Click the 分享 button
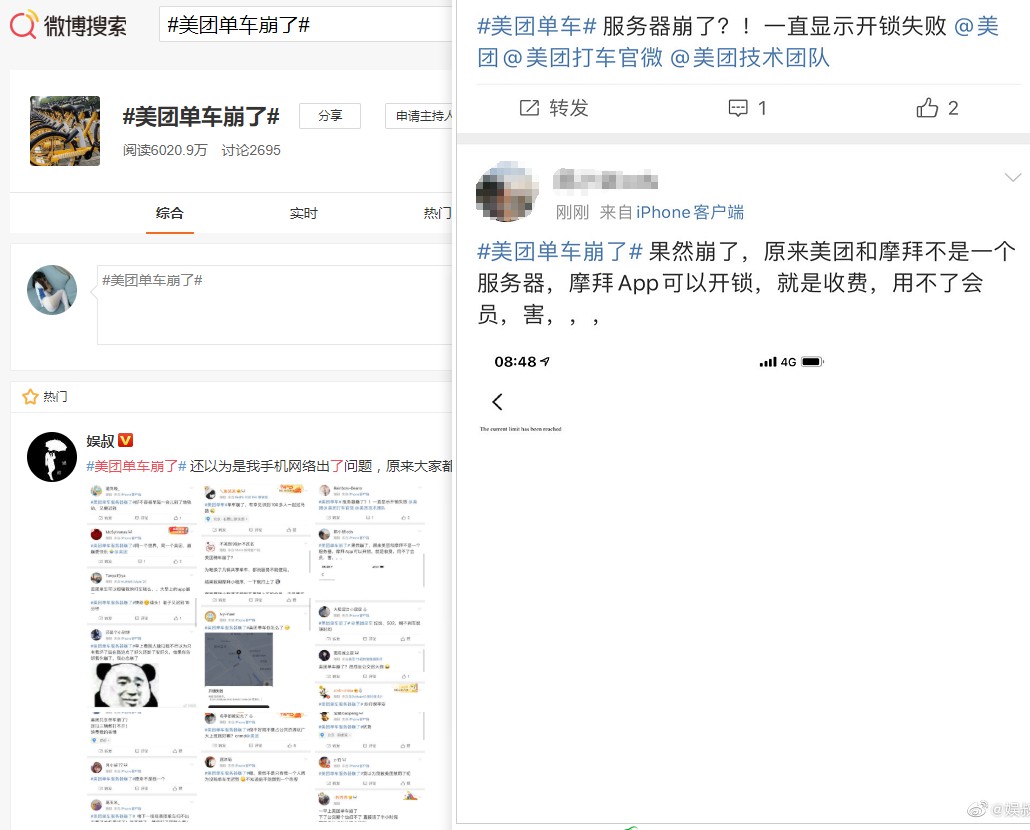 coord(330,116)
